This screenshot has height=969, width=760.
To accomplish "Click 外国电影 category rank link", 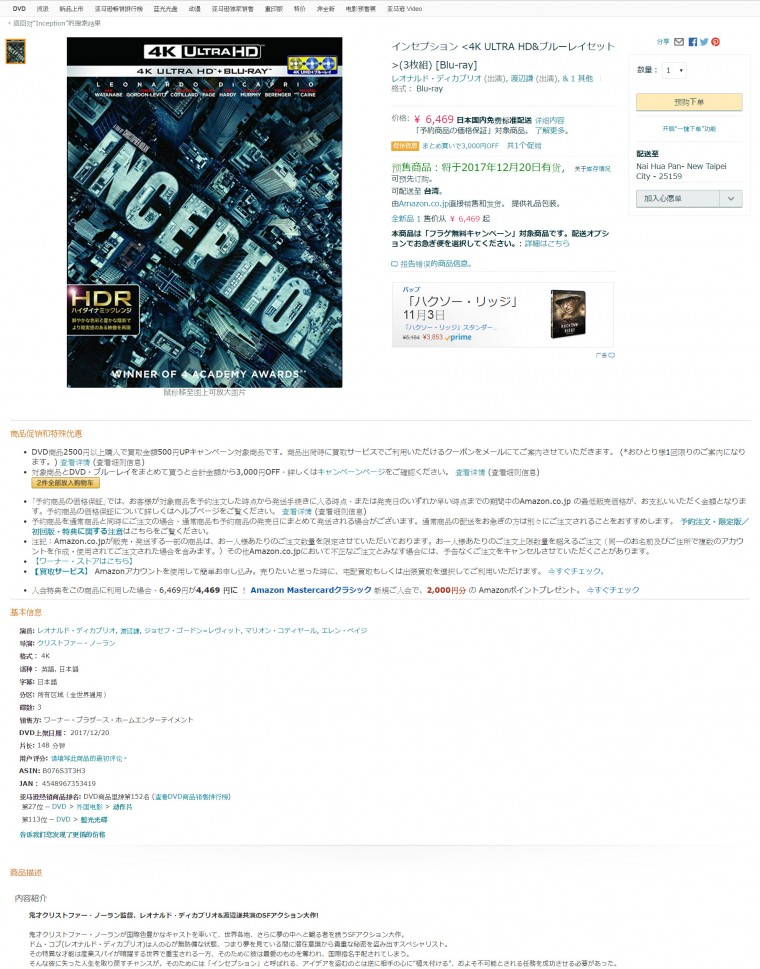I will tap(90, 807).
